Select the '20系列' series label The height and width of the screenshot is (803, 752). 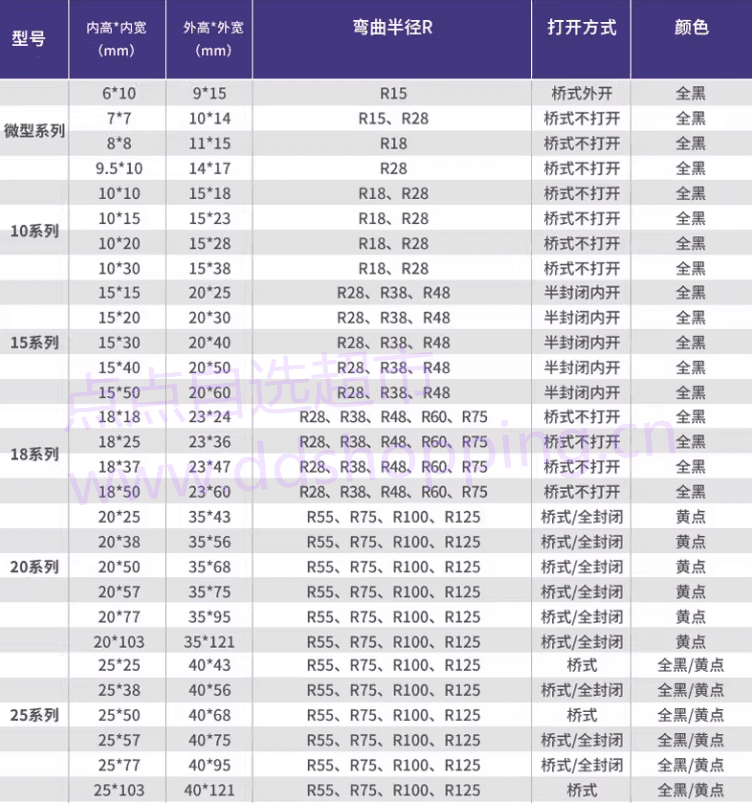tap(34, 567)
